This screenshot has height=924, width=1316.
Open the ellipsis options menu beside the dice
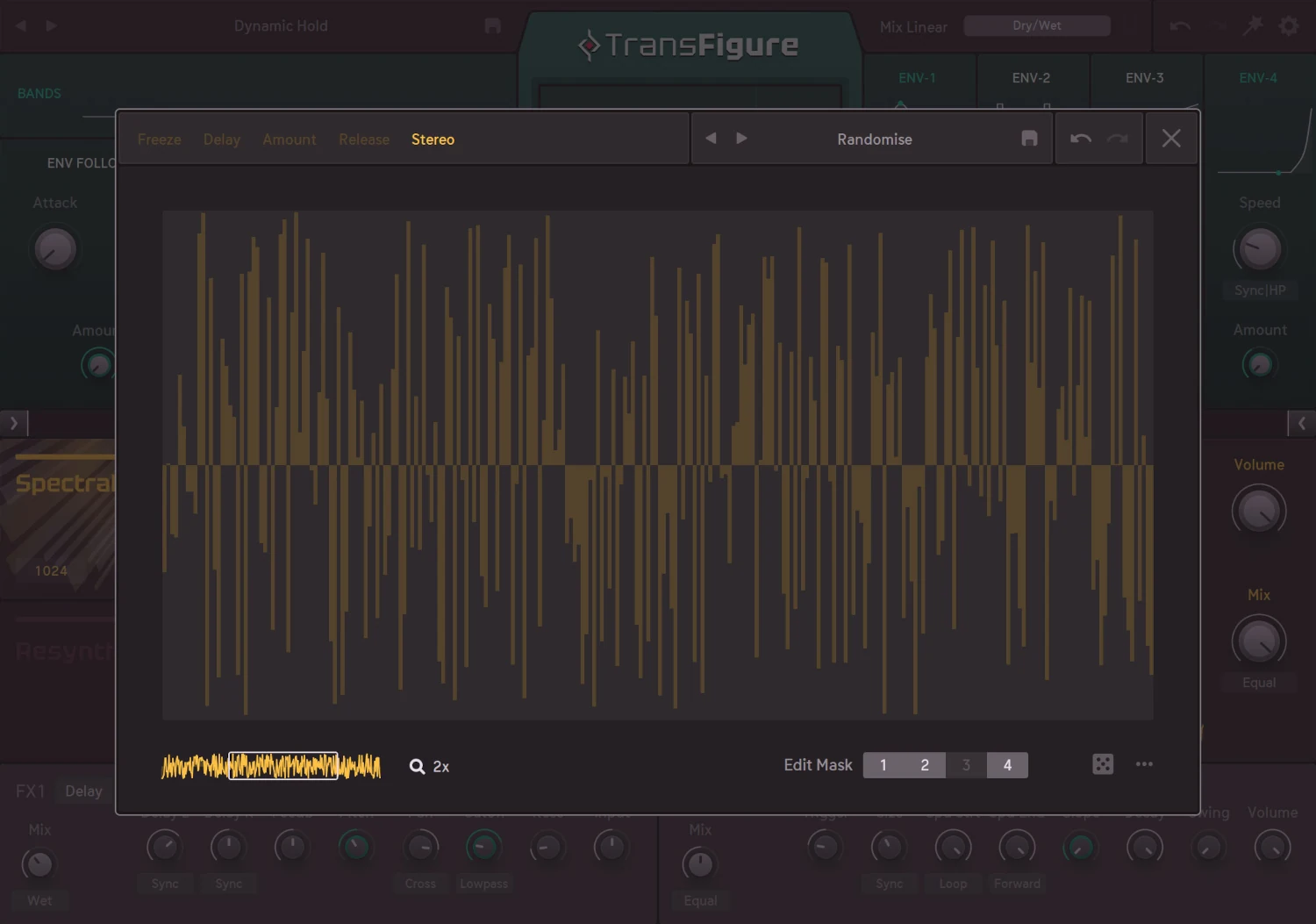[x=1144, y=764]
